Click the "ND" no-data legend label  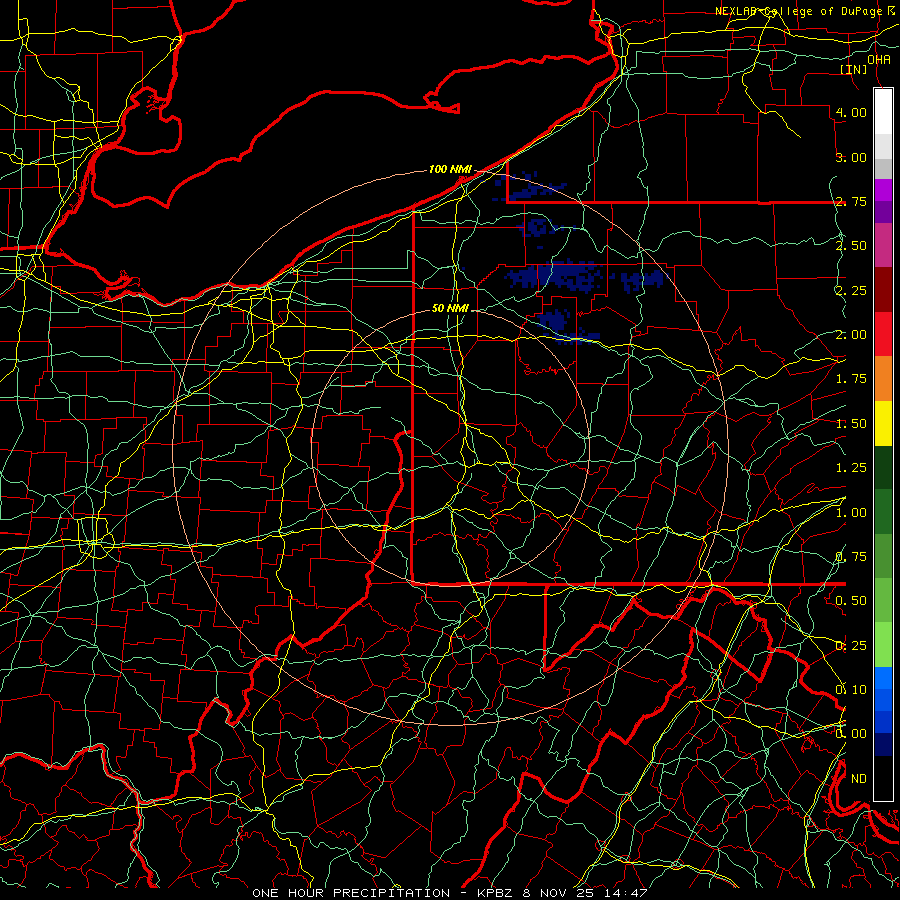(859, 779)
